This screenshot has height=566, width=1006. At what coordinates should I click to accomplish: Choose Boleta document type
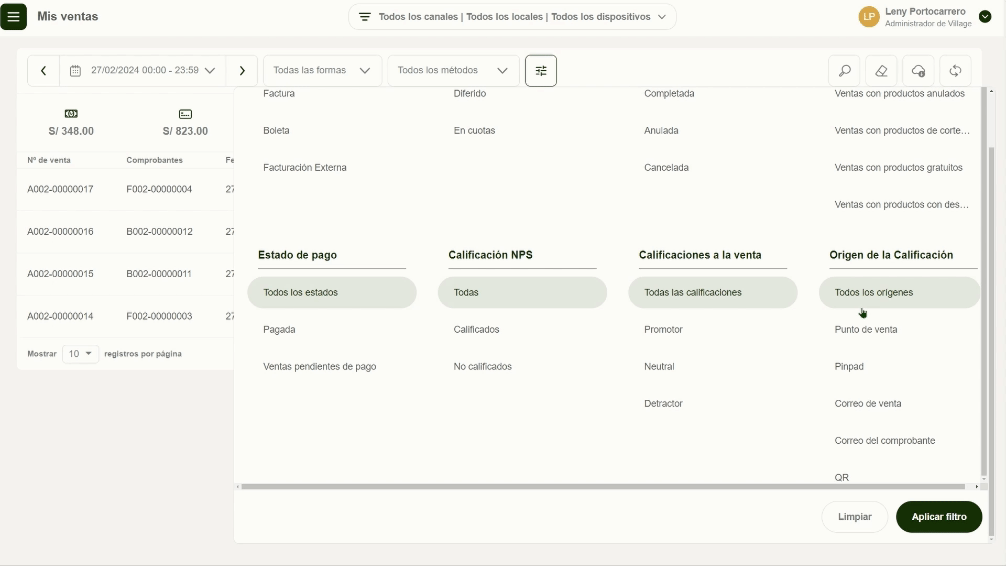click(276, 131)
